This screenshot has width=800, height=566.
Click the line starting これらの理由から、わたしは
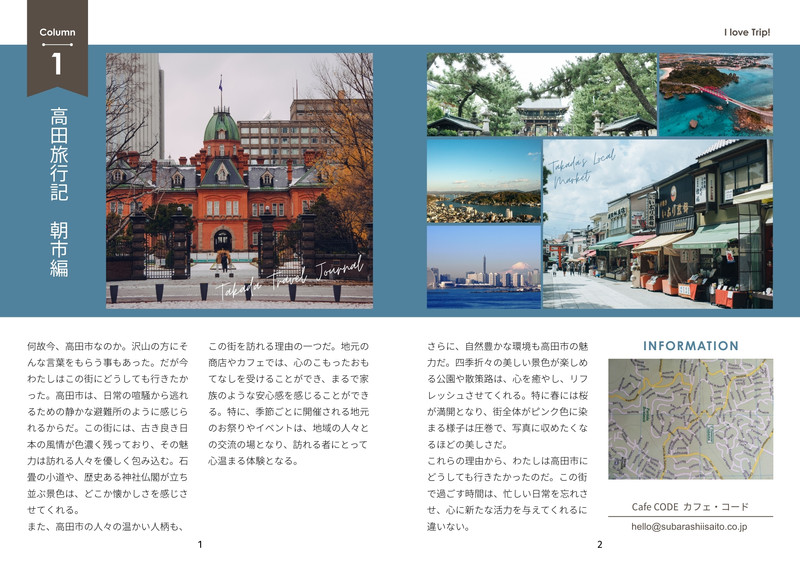[508, 461]
